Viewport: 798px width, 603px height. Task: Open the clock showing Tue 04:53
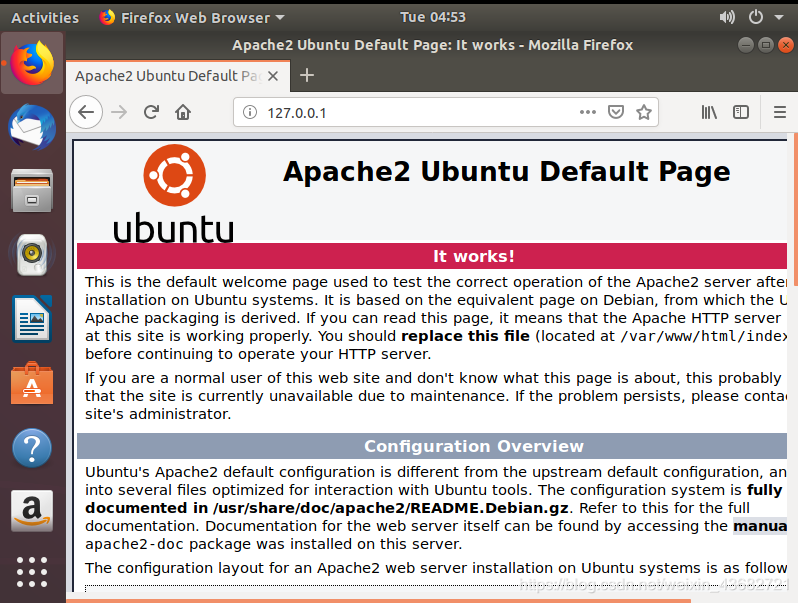point(433,17)
